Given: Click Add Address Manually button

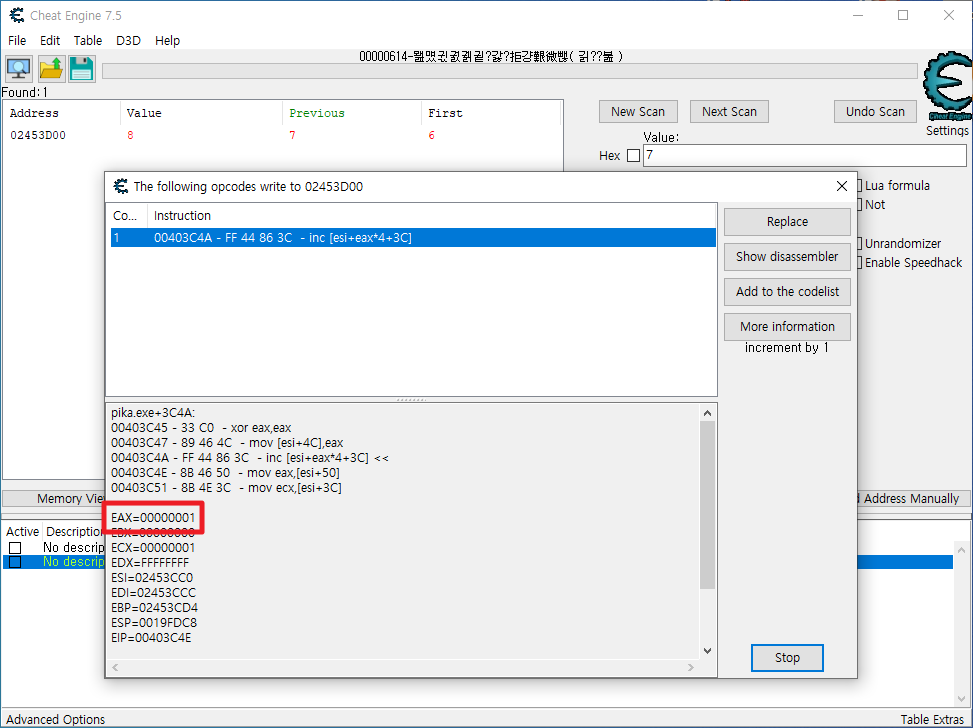Looking at the screenshot, I should [912, 498].
